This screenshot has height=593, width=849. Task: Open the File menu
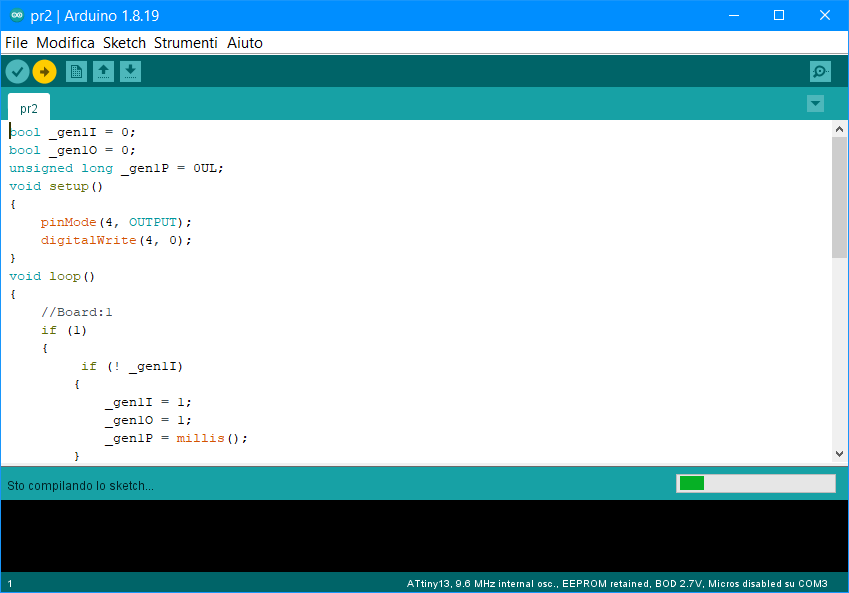[16, 43]
